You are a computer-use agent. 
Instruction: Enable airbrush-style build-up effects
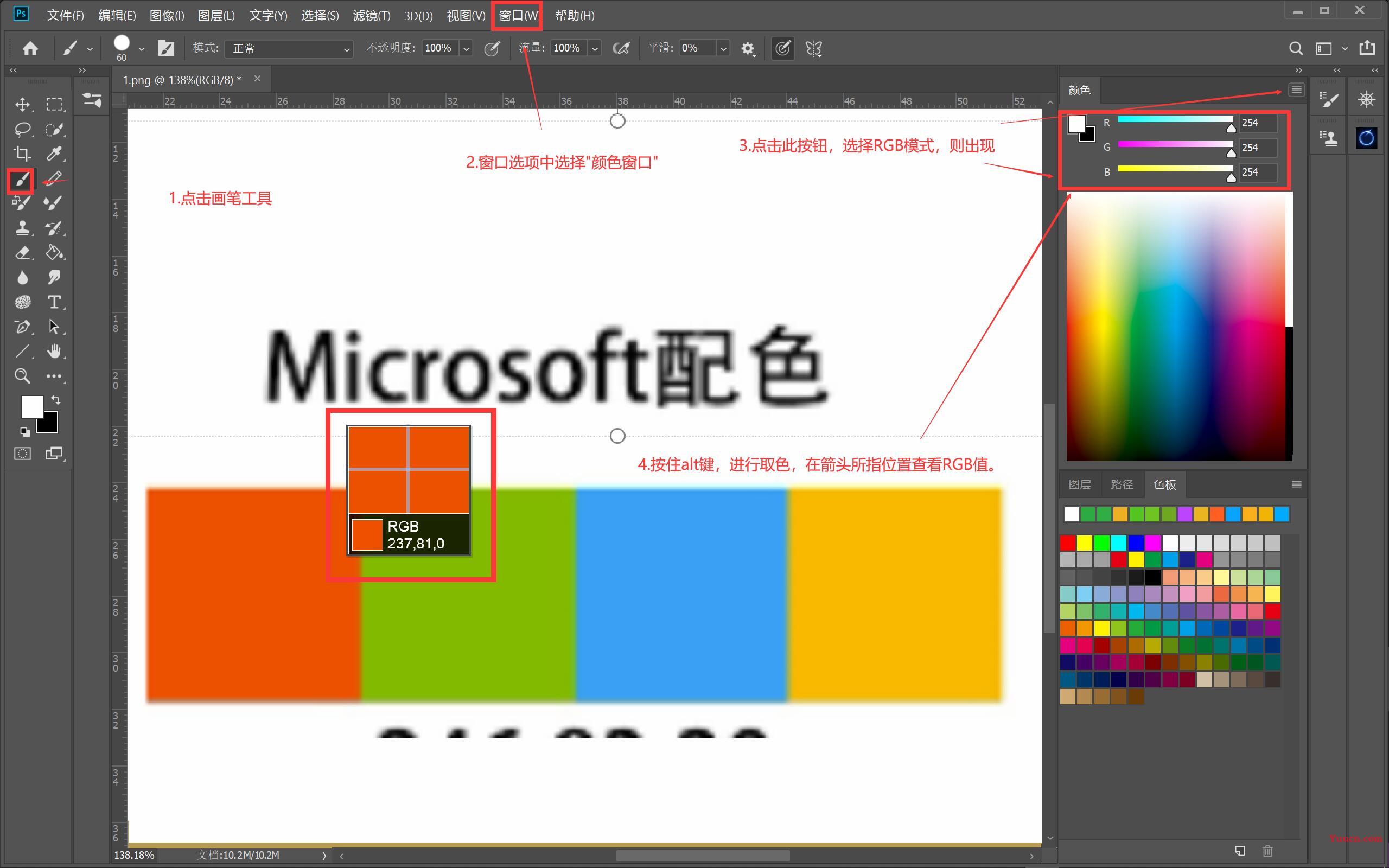pyautogui.click(x=621, y=48)
